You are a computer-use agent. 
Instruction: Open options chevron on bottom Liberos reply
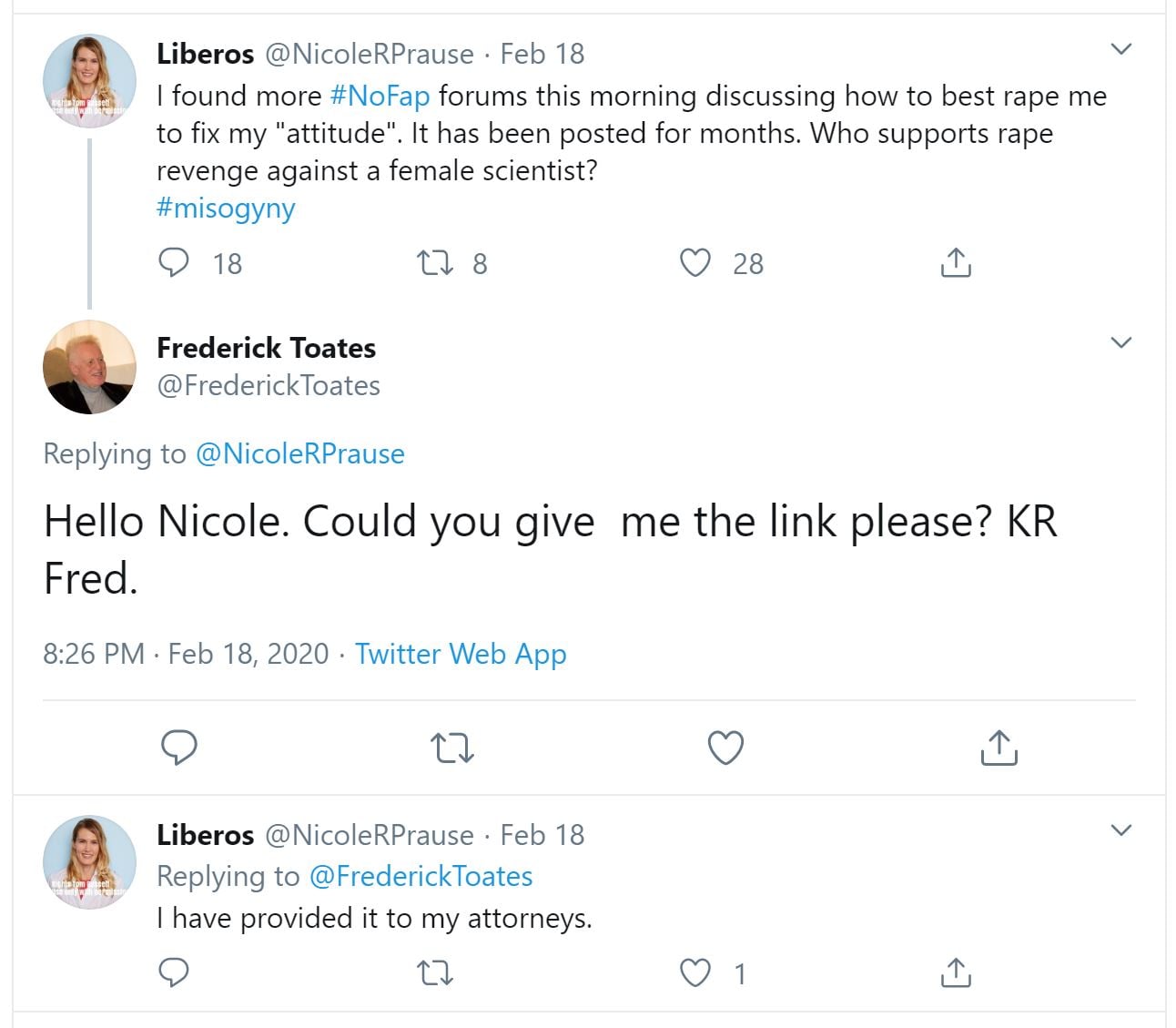click(1121, 830)
